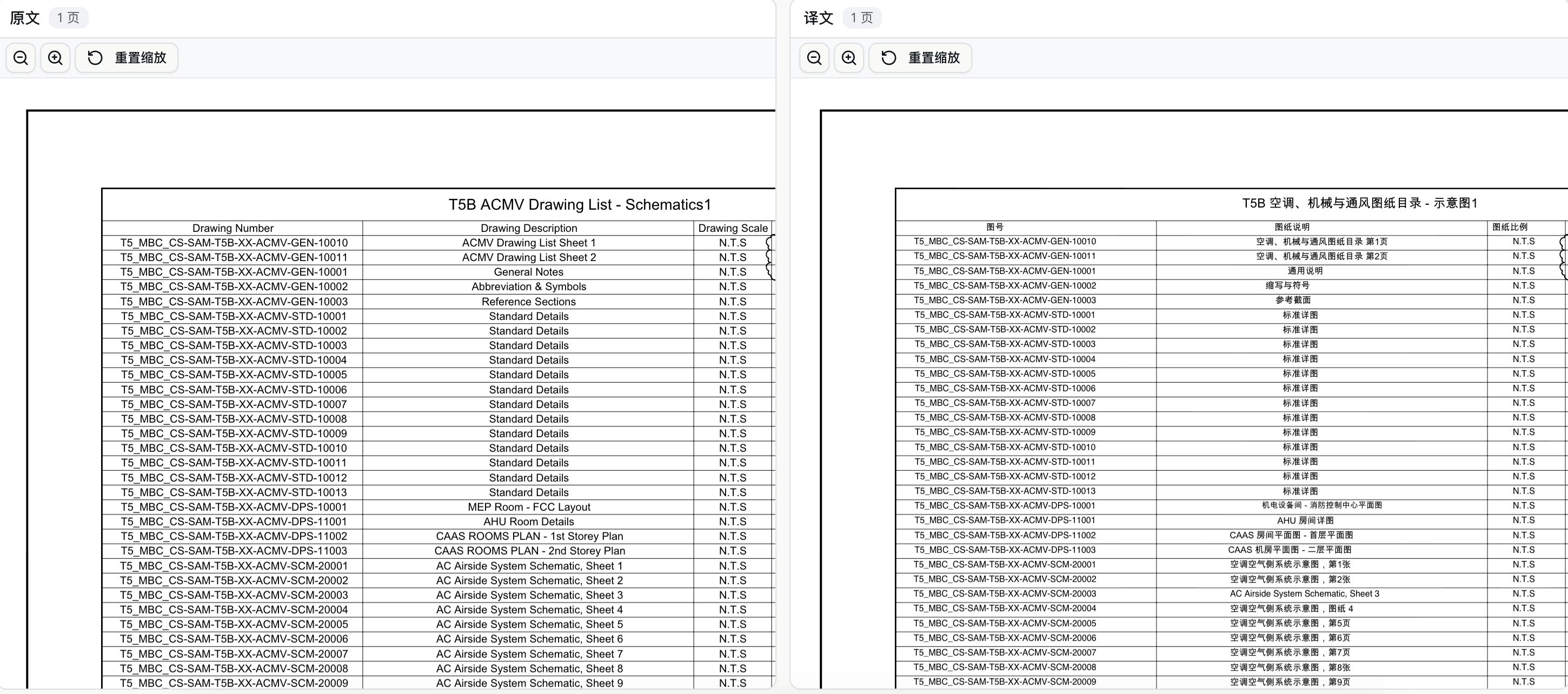
Task: Select '机电设备间 - 消防控制中心平面图' cell
Action: click(1321, 505)
